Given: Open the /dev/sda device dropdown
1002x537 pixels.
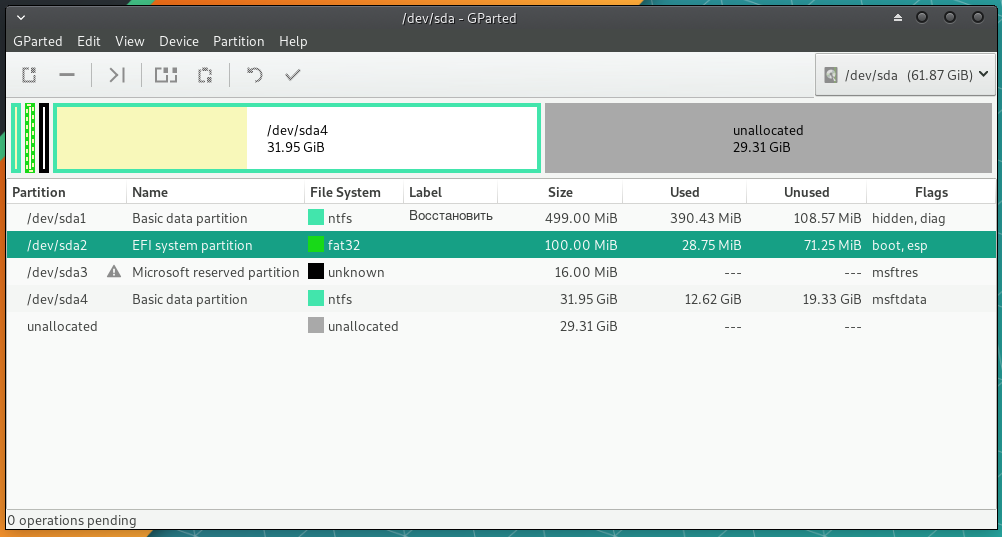Looking at the screenshot, I should pyautogui.click(x=904, y=75).
